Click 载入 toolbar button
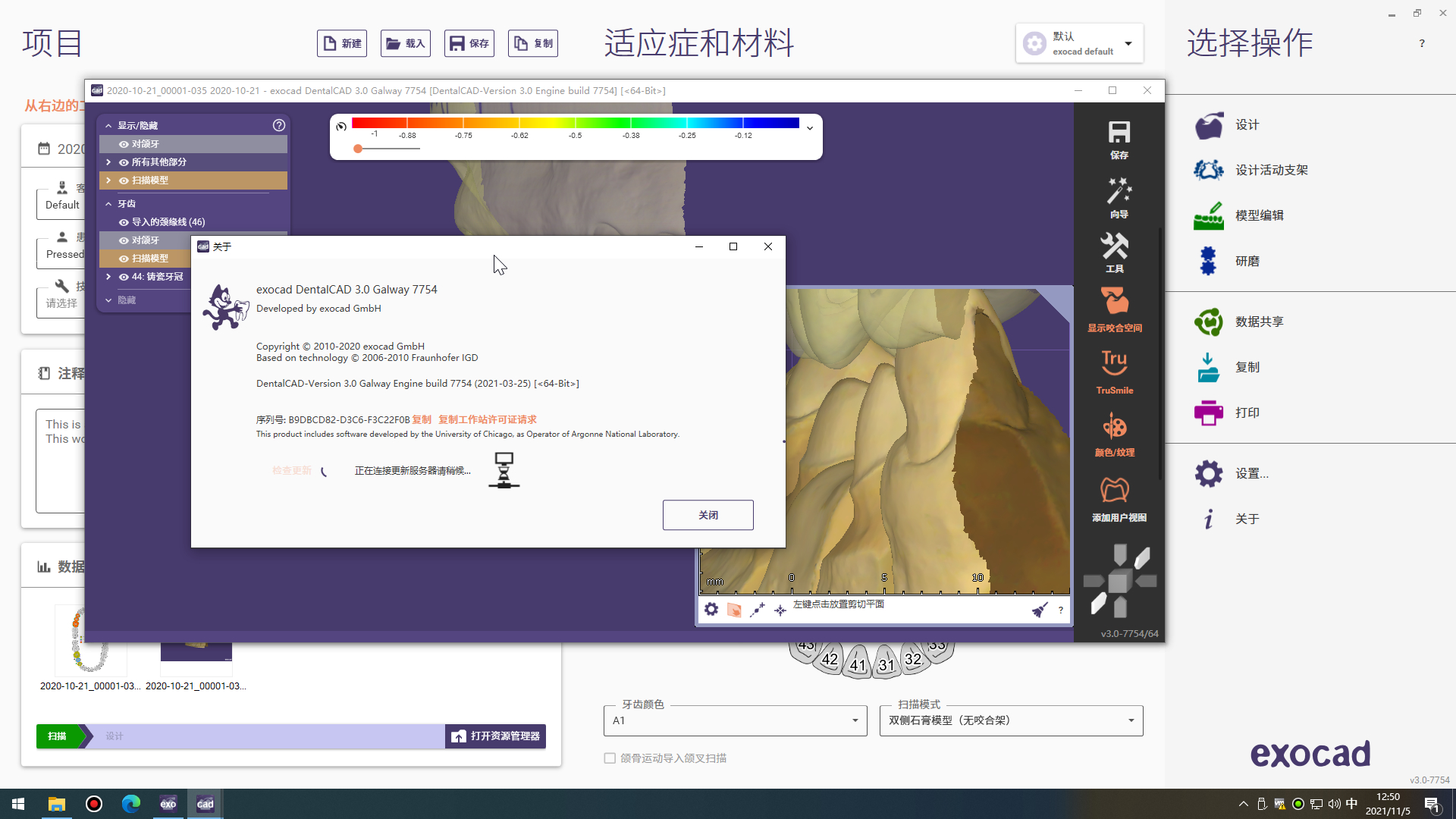This screenshot has height=819, width=1456. [406, 43]
